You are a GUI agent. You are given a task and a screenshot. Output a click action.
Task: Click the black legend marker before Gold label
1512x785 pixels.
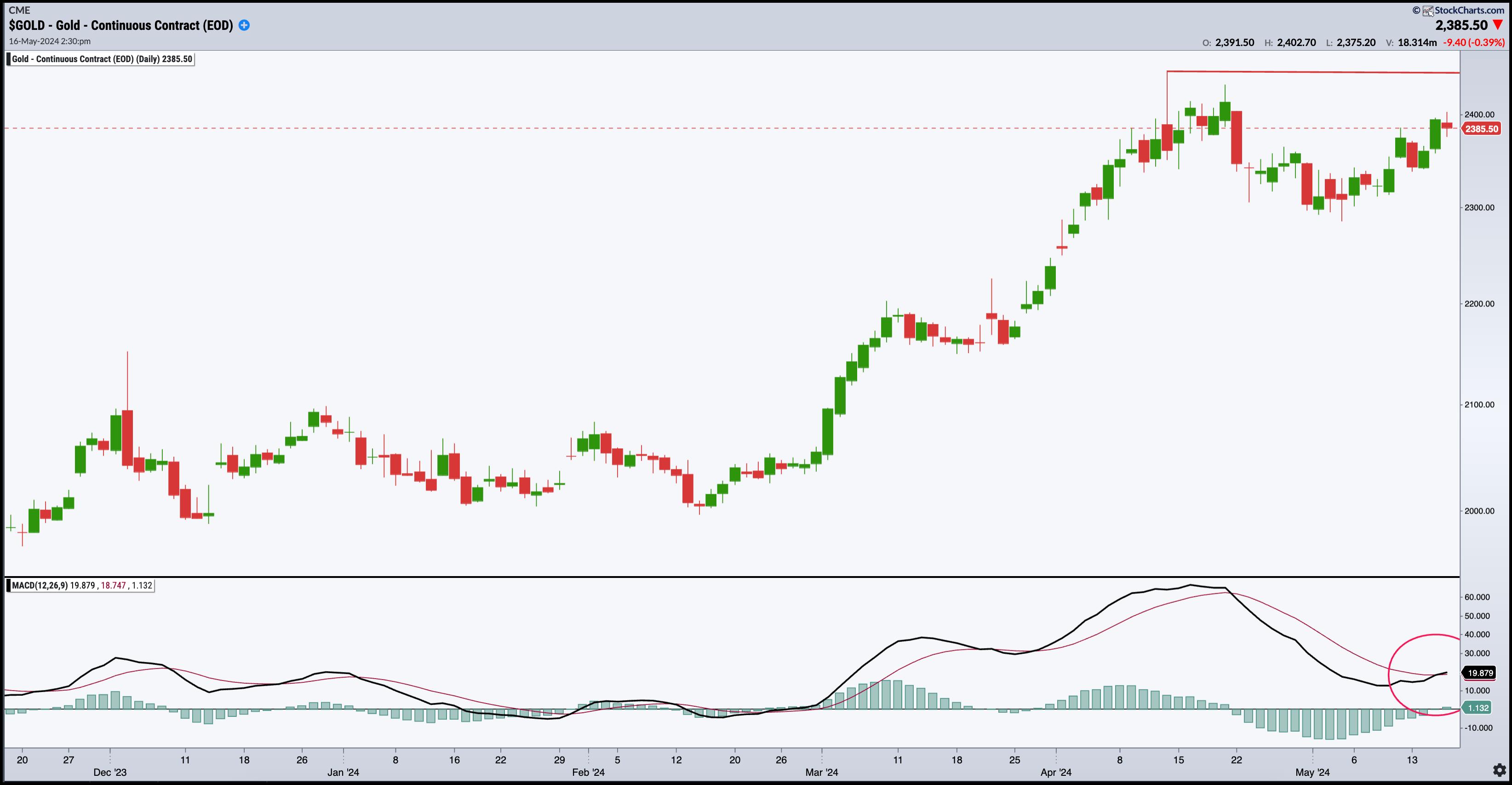9,59
